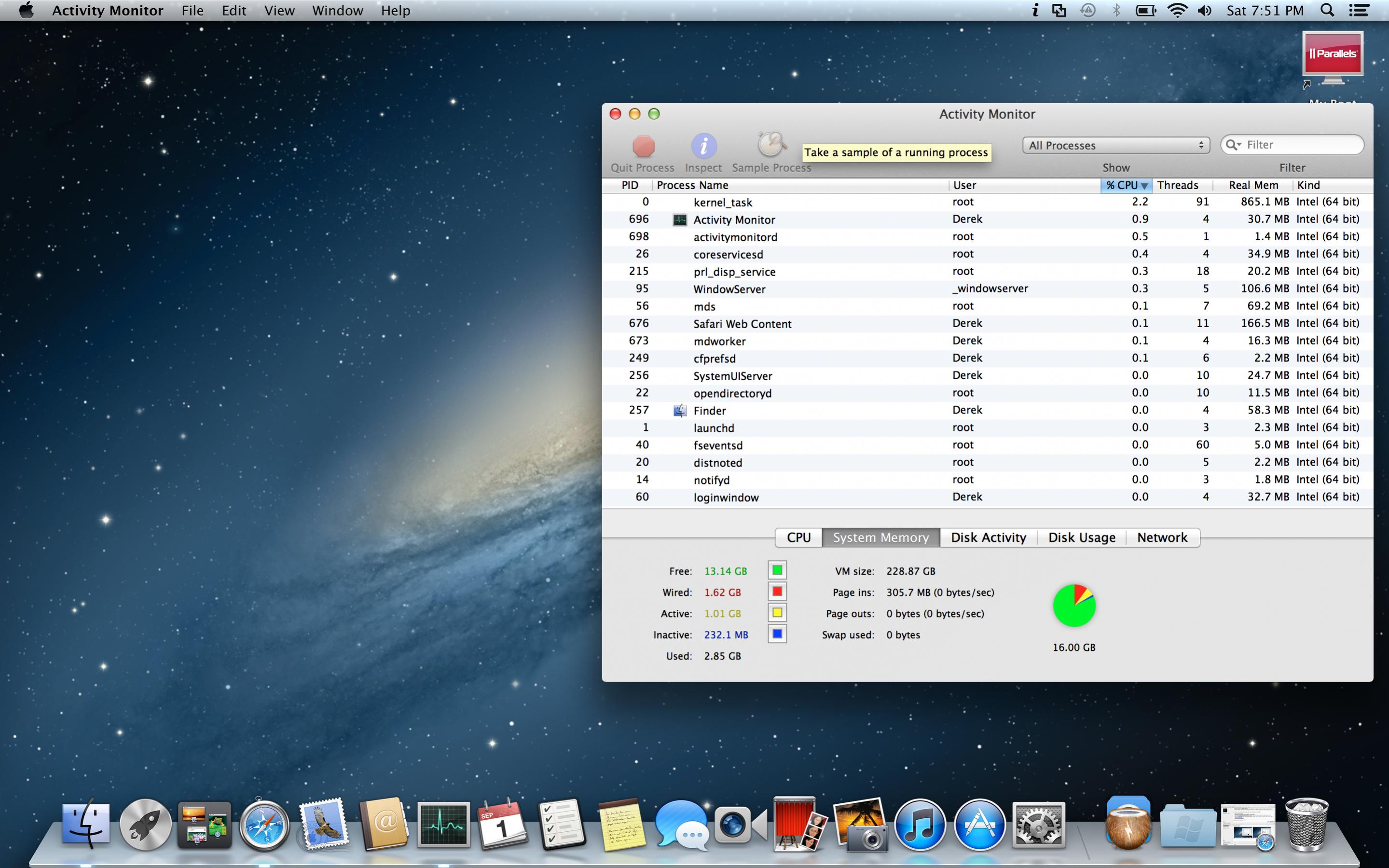Image resolution: width=1389 pixels, height=868 pixels.
Task: Open the Window menu
Action: coord(338,10)
